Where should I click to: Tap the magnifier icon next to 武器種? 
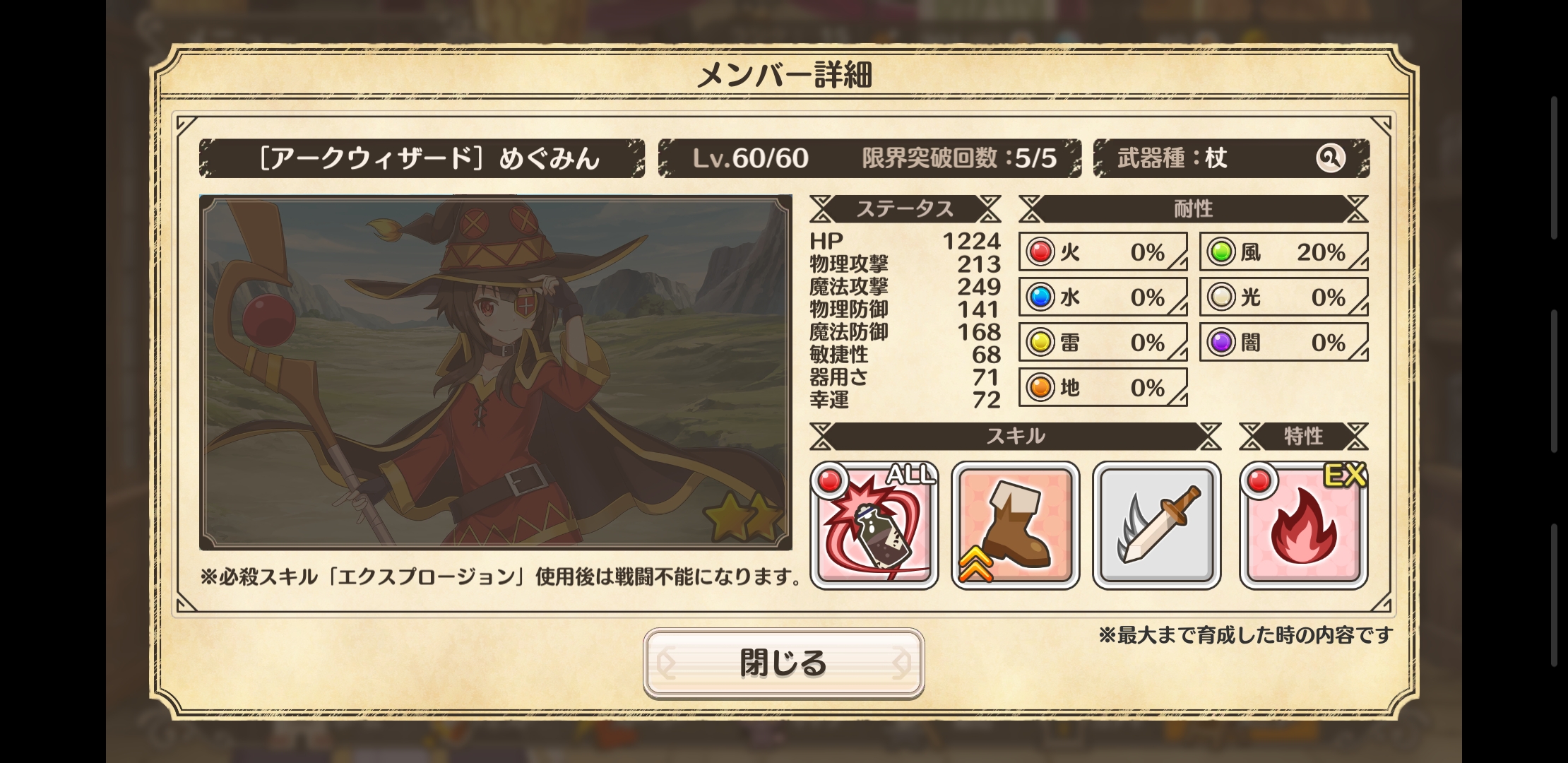[1331, 158]
